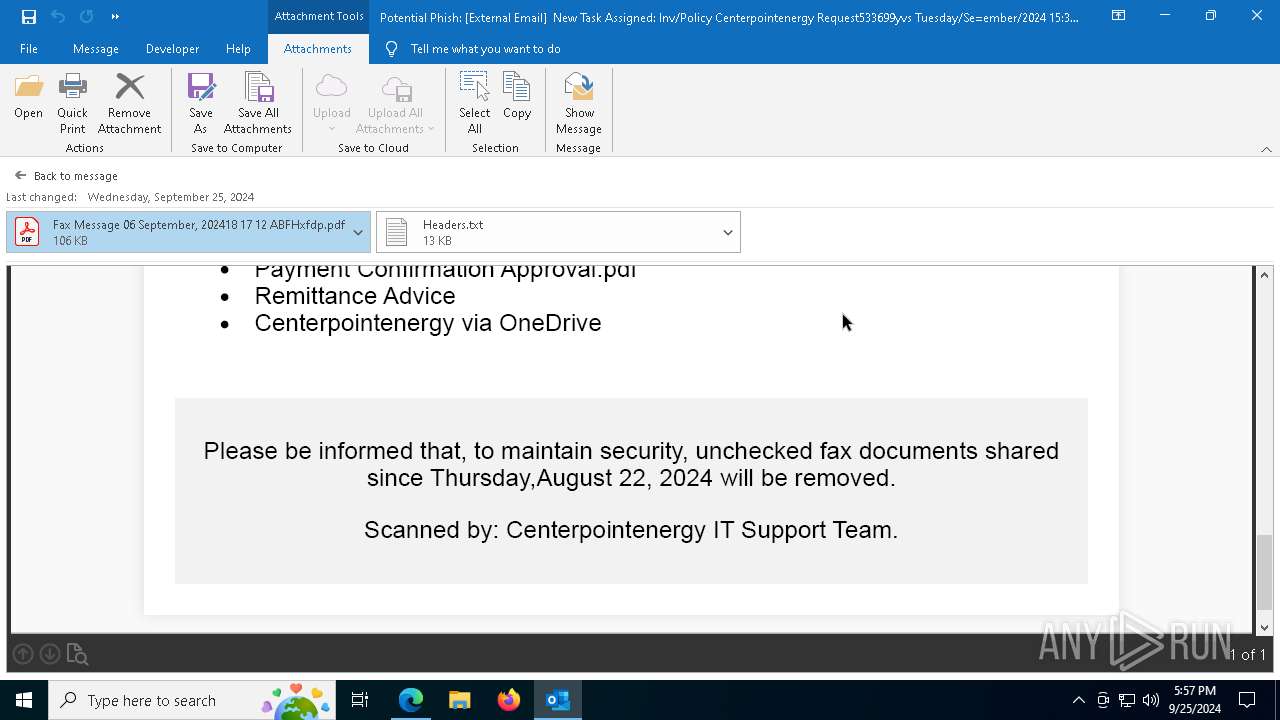Click the preview page-up arrow icon
Viewport: 1280px width, 720px height.
tap(23, 654)
